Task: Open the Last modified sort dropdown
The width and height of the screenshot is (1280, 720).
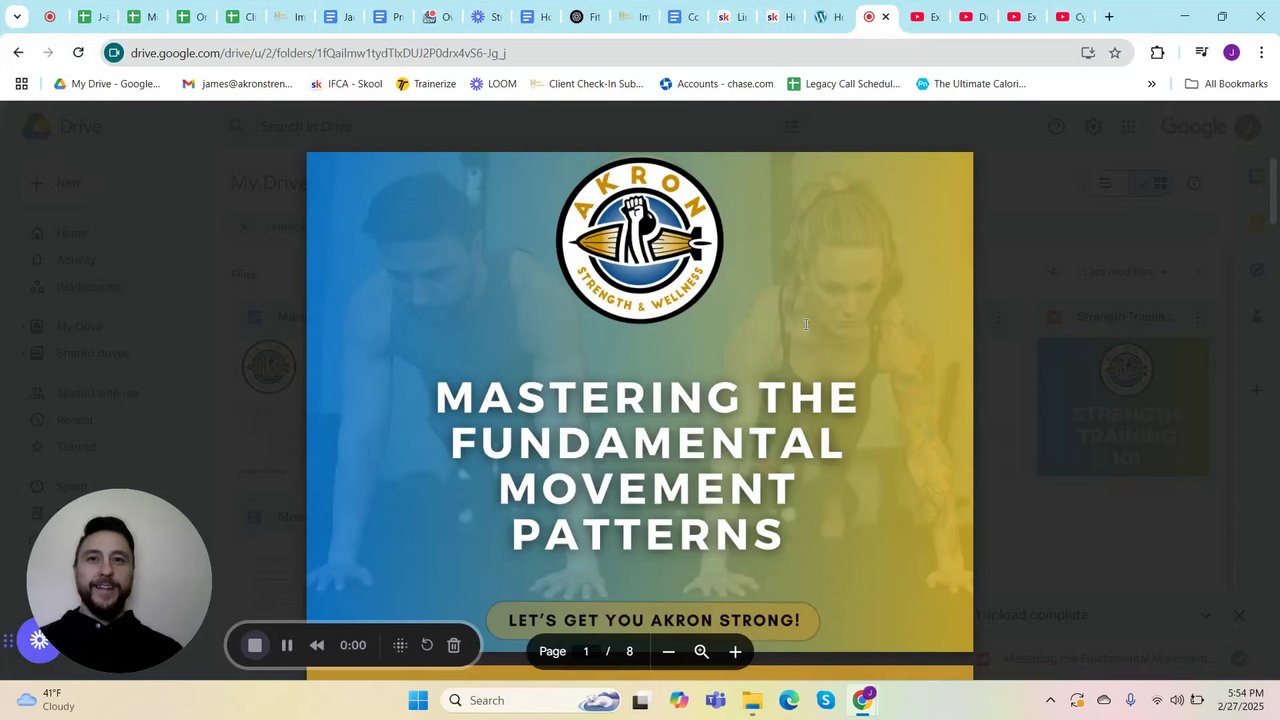Action: [x=1126, y=271]
